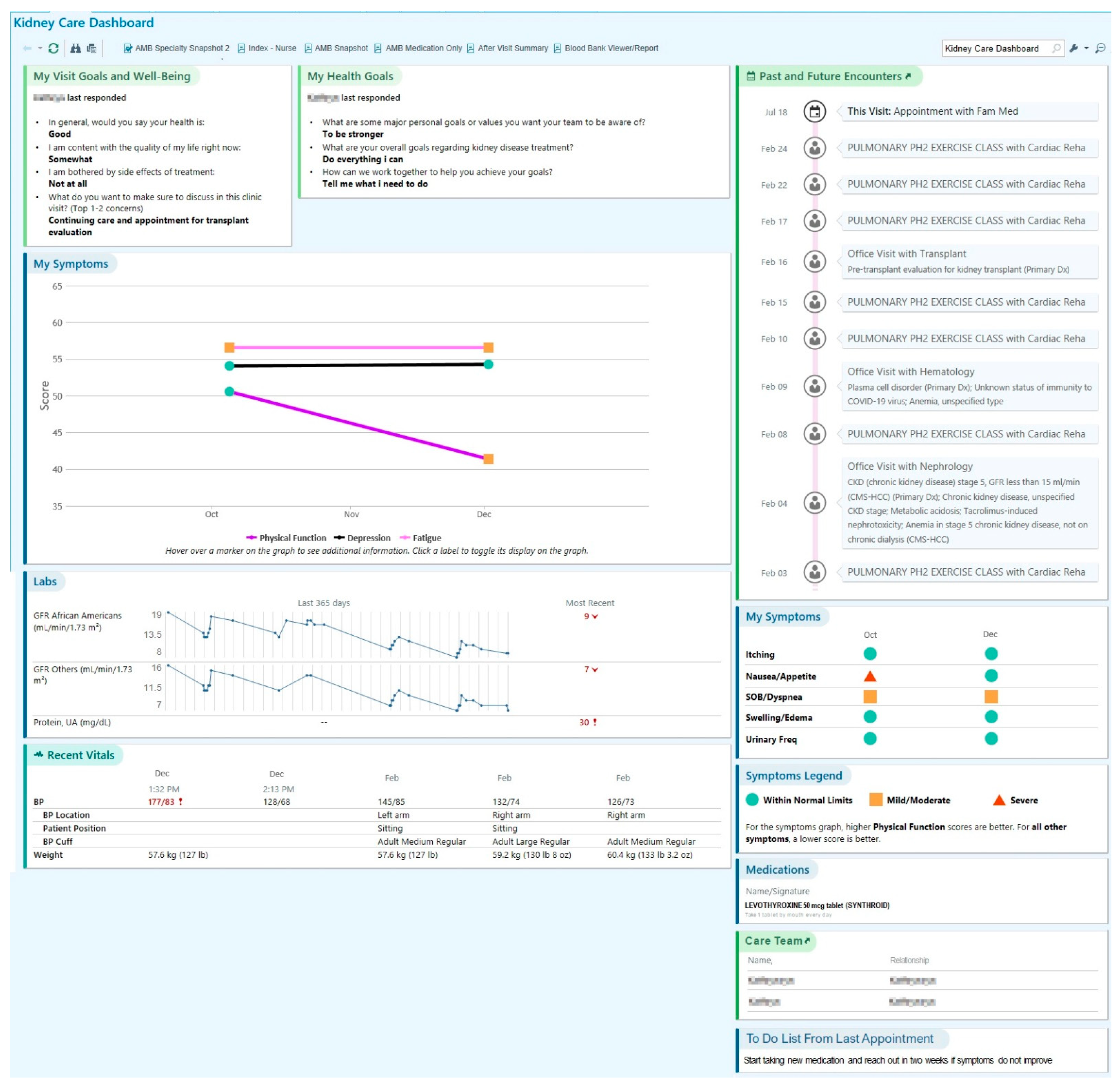Click the zoom out magnifier icon
Image resolution: width=1120 pixels, height=1087 pixels.
point(1100,49)
